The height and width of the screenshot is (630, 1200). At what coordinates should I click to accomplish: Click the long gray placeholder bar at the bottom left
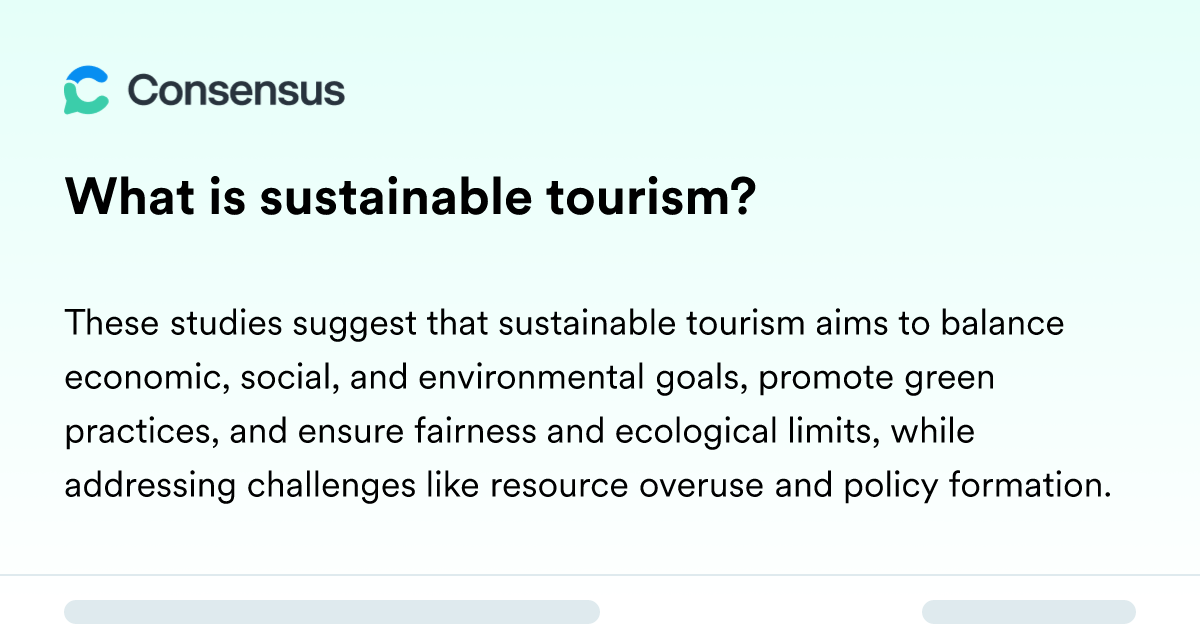click(x=332, y=612)
